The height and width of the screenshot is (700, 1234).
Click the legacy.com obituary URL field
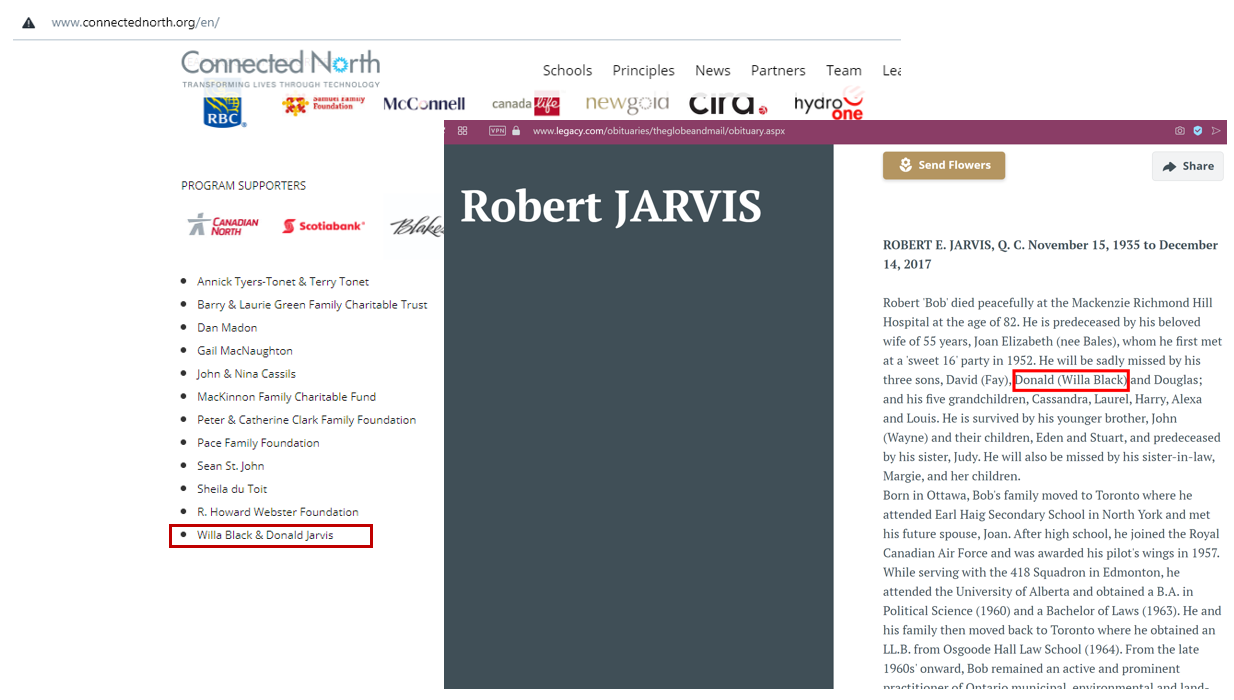tap(659, 131)
